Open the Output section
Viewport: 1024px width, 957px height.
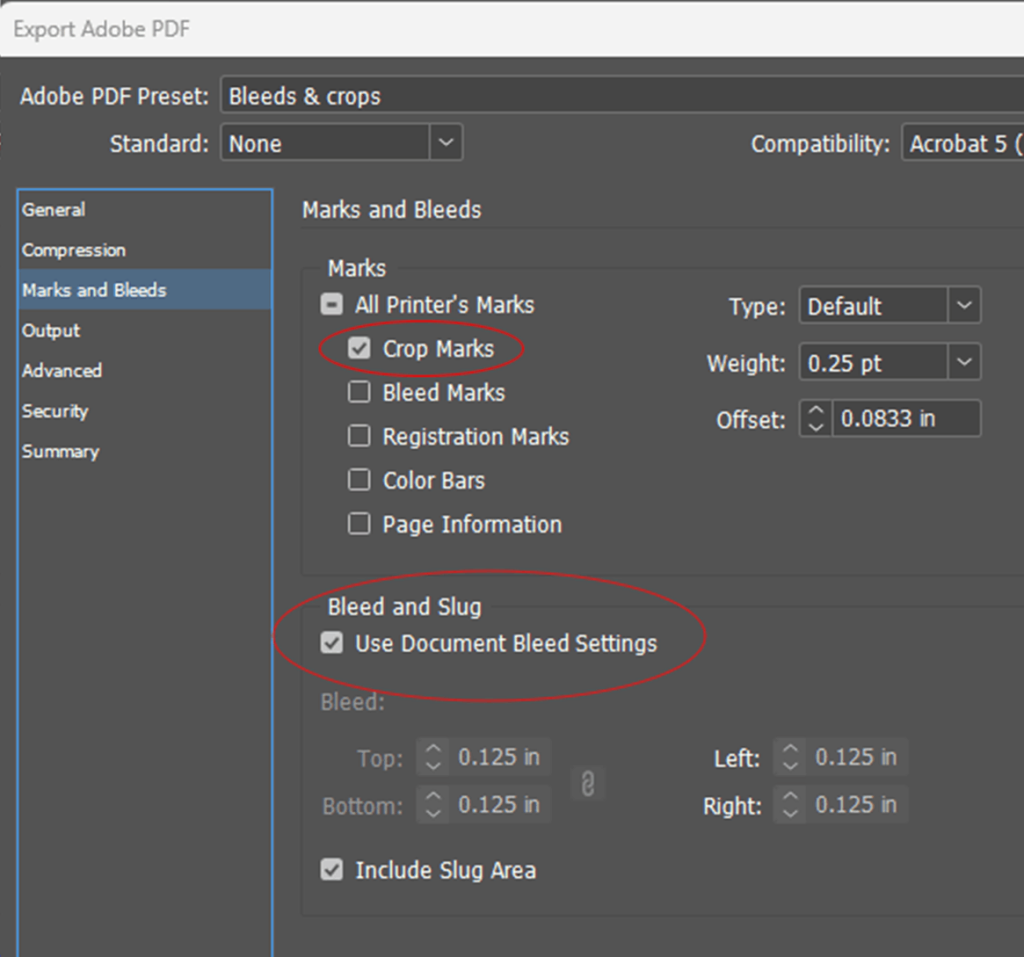[x=51, y=331]
